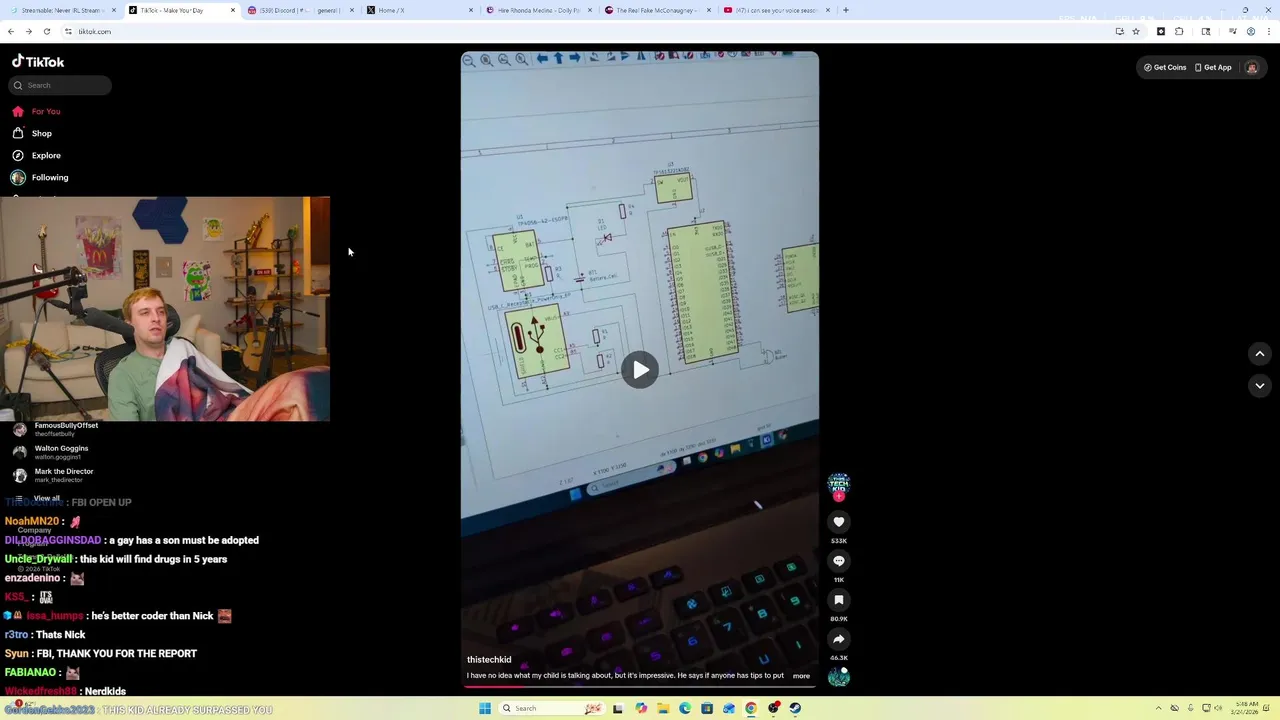Open the spinning sound disc icon

pos(839,678)
